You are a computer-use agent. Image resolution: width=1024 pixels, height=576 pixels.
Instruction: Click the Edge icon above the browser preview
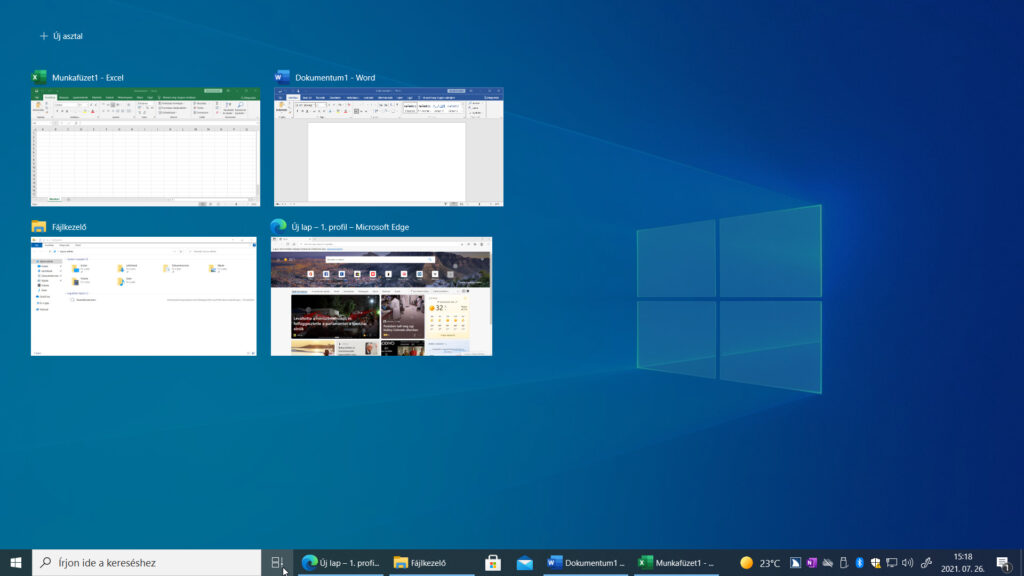coord(279,227)
